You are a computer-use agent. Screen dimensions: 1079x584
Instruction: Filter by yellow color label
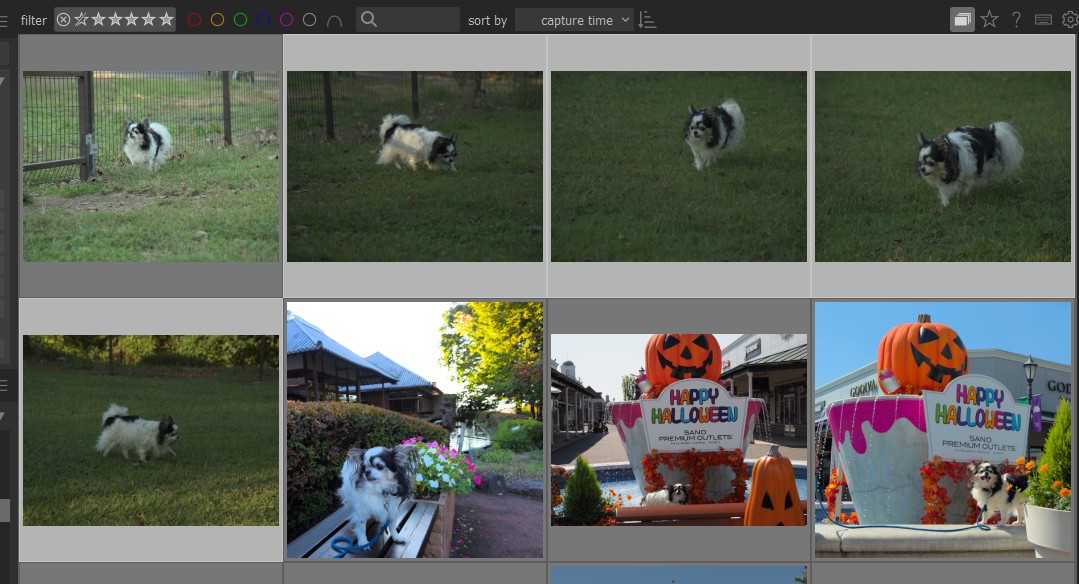click(217, 20)
